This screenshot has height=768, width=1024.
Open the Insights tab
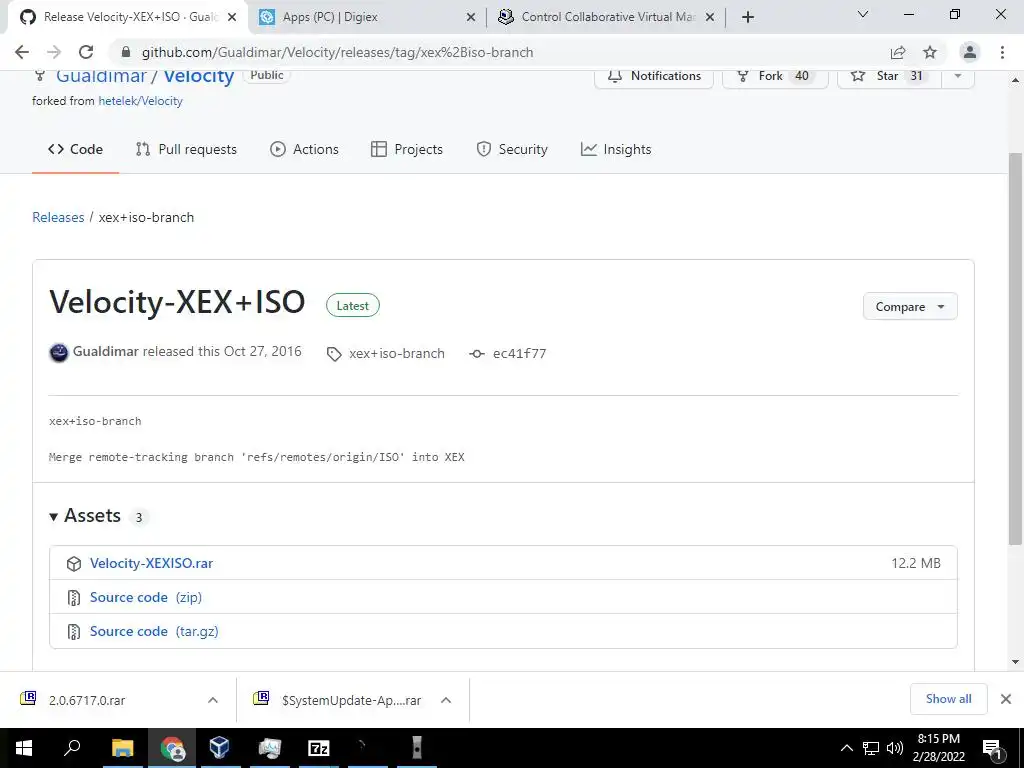coord(616,150)
